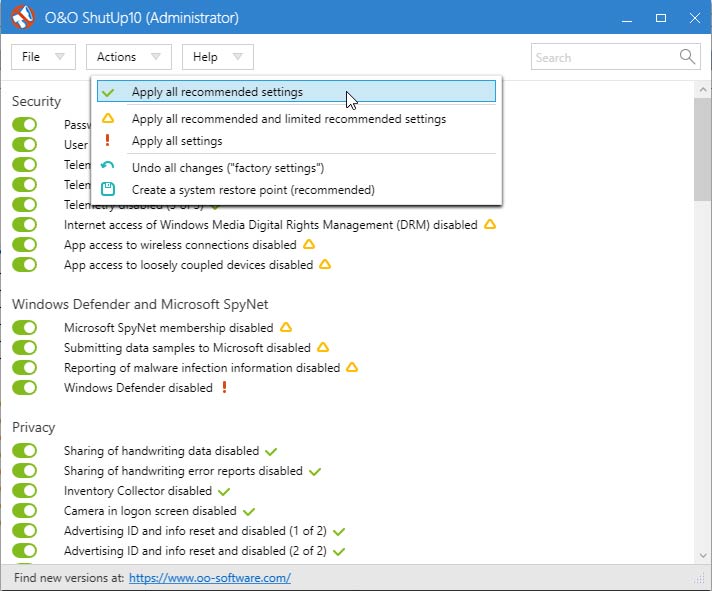Choose Apply all settings

click(296, 141)
